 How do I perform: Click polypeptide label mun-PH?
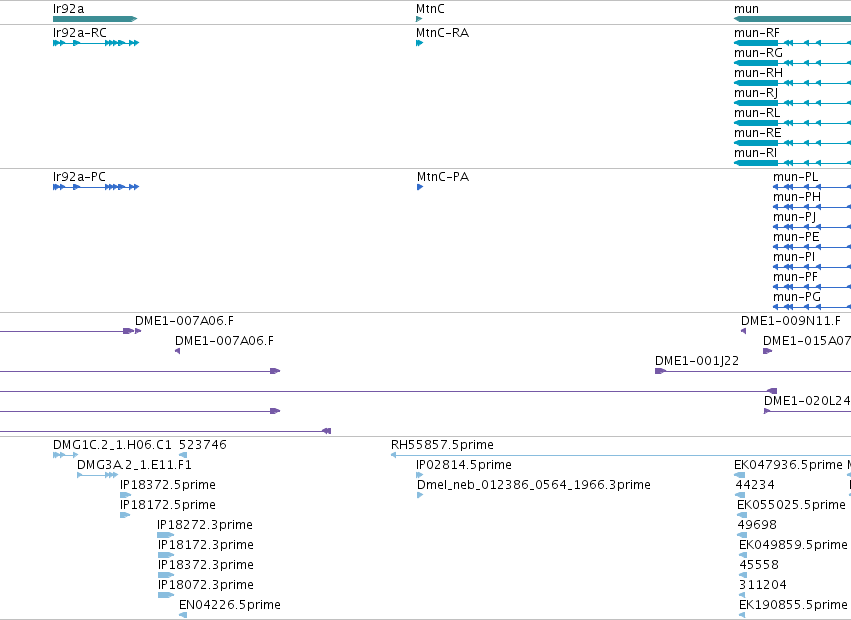pyautogui.click(x=797, y=197)
